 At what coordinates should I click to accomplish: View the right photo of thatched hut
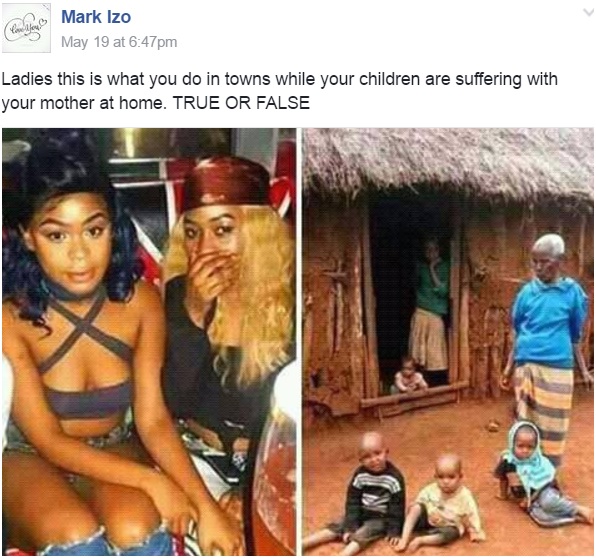pos(449,342)
